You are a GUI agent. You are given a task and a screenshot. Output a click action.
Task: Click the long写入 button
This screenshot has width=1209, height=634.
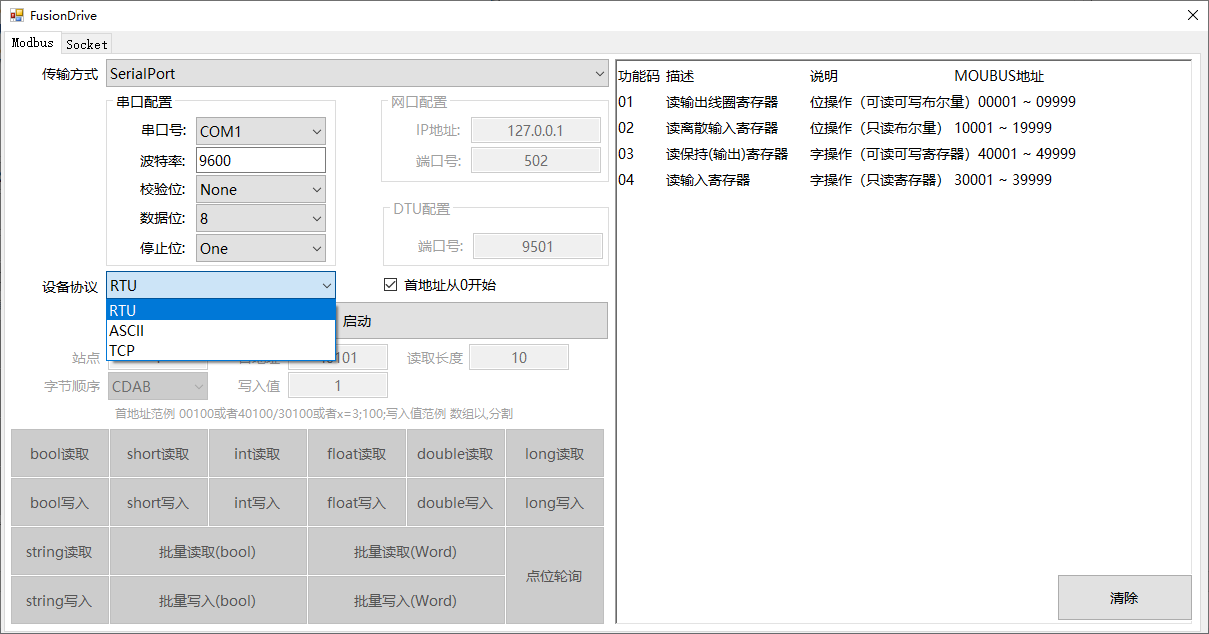point(554,502)
